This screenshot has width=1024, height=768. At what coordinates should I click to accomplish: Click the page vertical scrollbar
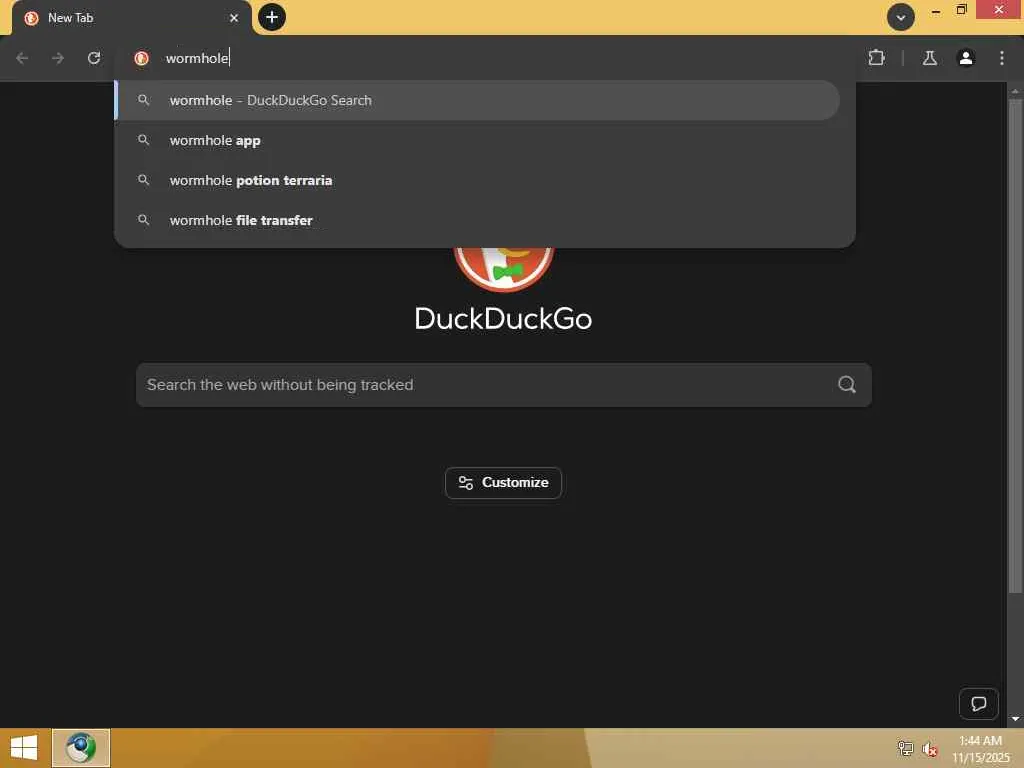(1015, 346)
